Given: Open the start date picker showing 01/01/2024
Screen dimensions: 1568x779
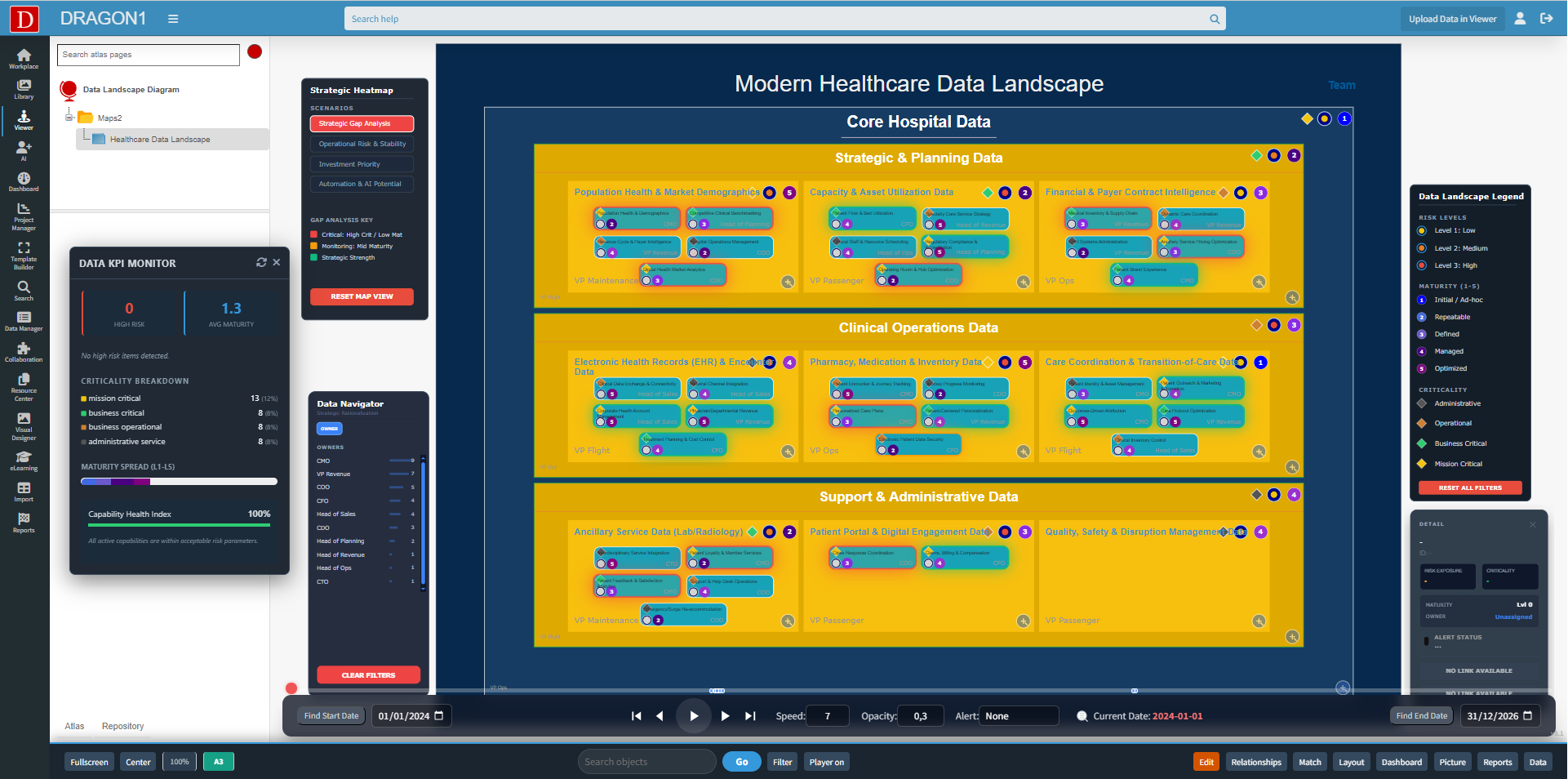Looking at the screenshot, I should (411, 716).
